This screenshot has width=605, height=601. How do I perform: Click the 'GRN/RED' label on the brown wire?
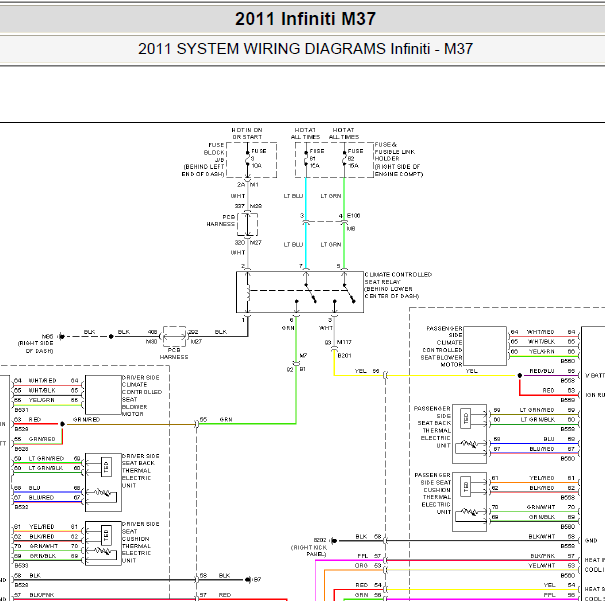86,419
